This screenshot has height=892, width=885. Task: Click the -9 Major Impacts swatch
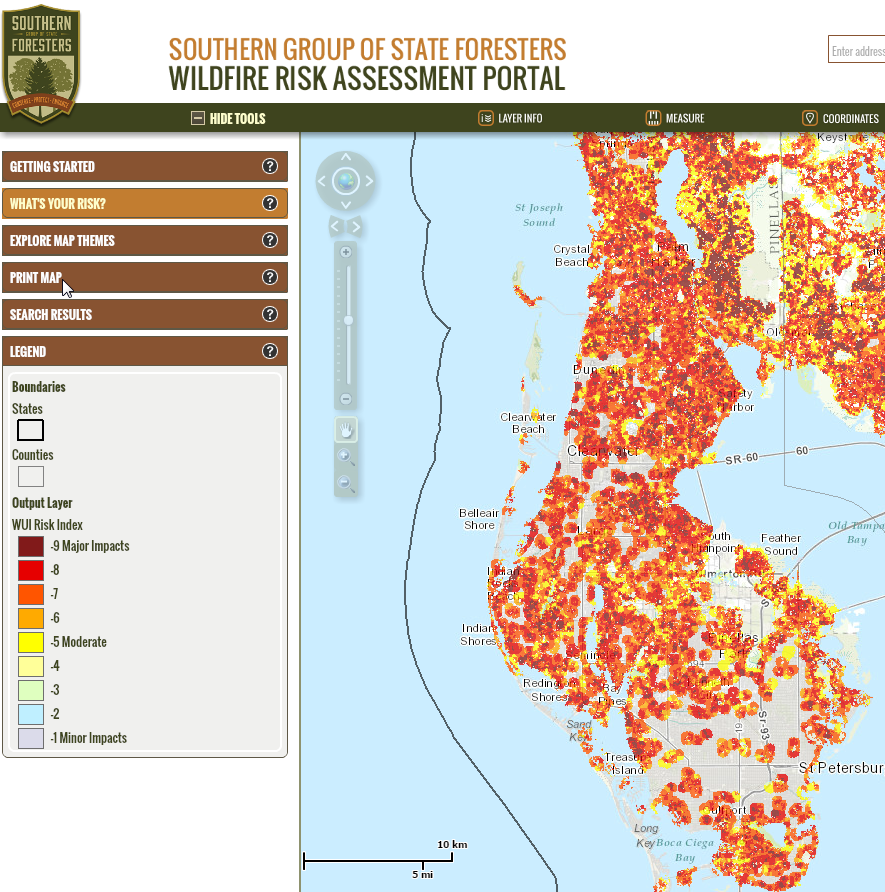31,546
